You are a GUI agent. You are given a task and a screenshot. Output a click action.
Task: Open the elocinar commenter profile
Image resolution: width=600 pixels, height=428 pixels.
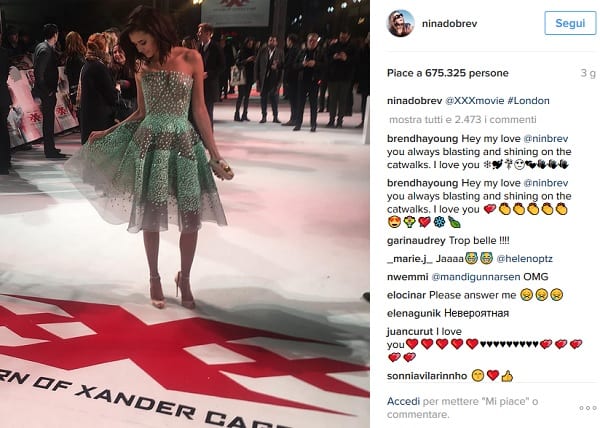coord(406,295)
